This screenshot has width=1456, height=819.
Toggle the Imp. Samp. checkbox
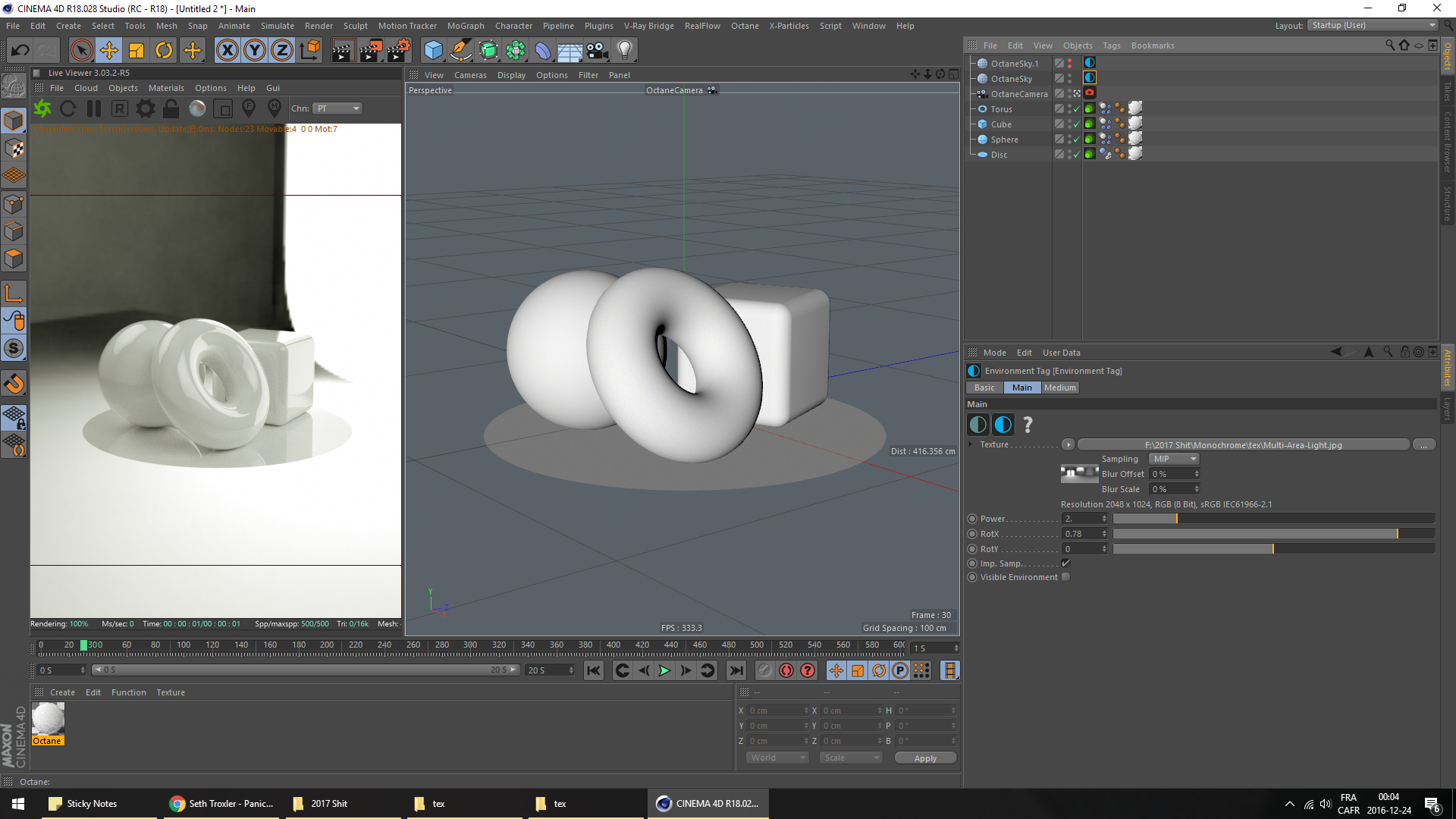pos(1065,563)
